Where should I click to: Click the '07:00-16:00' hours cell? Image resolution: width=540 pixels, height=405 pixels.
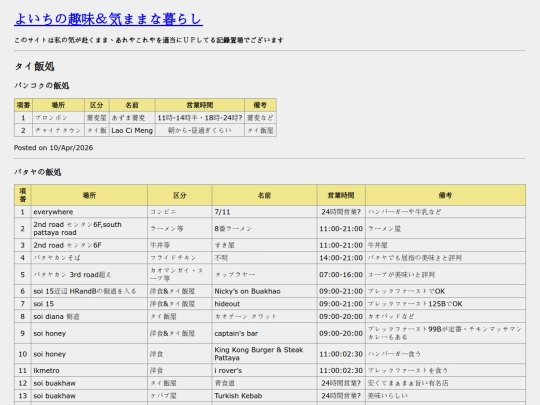coord(341,274)
